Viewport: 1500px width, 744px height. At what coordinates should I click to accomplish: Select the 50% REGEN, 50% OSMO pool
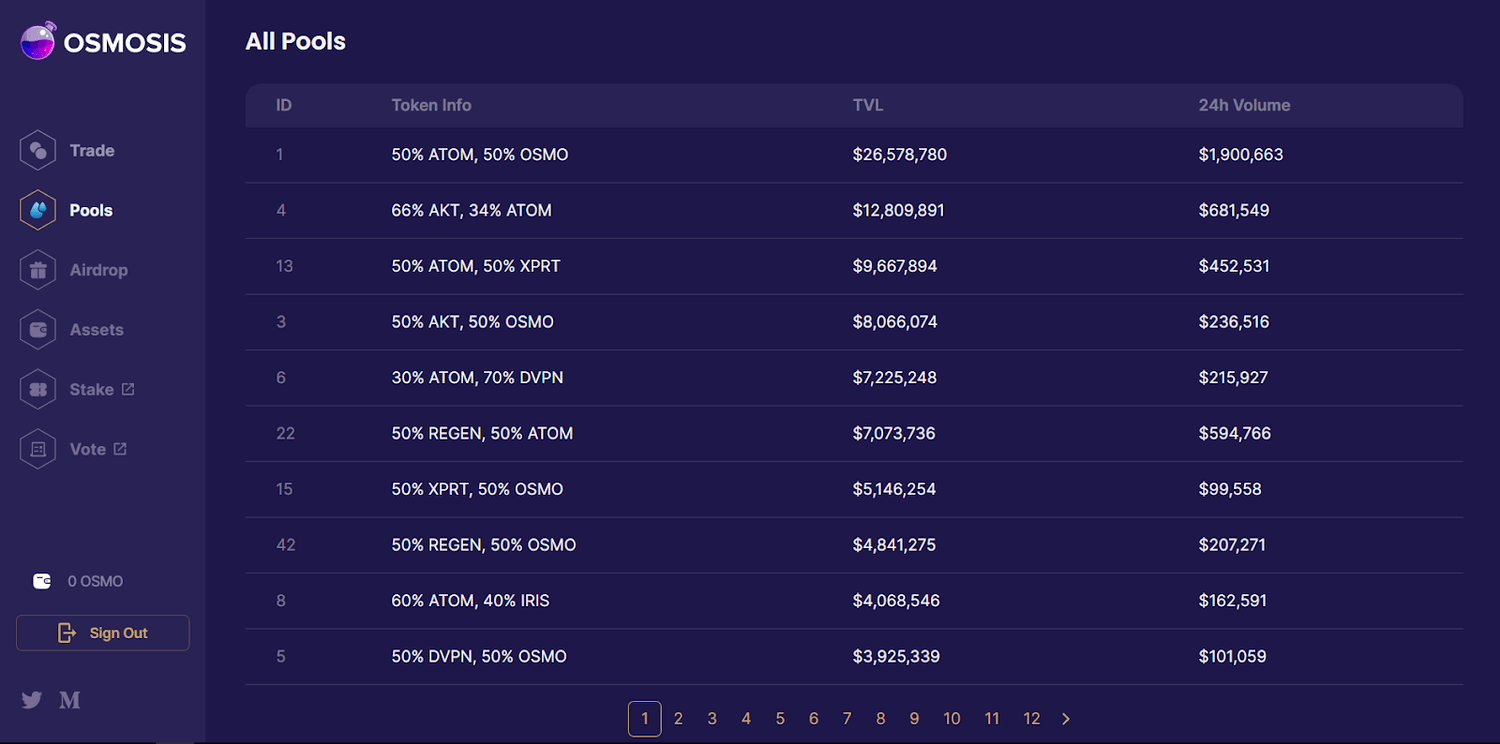tap(854, 545)
